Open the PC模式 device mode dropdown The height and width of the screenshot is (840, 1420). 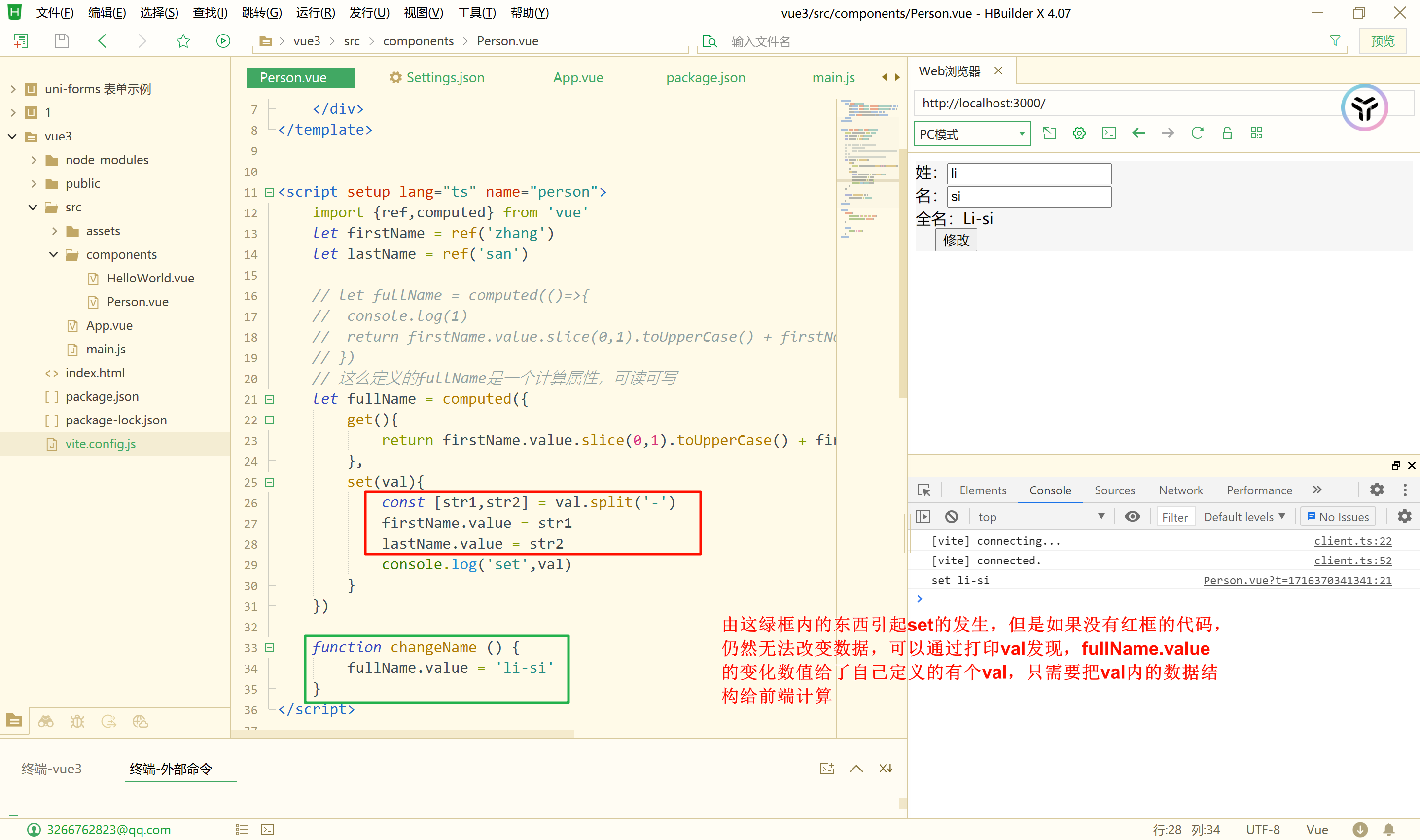971,134
